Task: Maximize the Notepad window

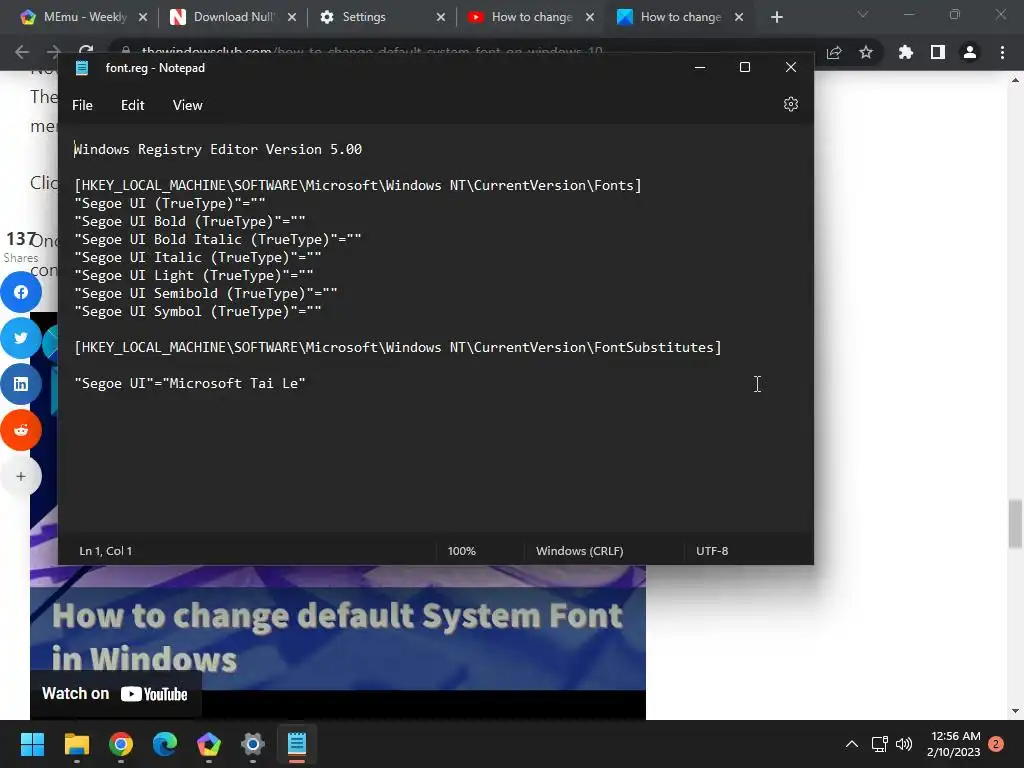Action: coord(744,67)
